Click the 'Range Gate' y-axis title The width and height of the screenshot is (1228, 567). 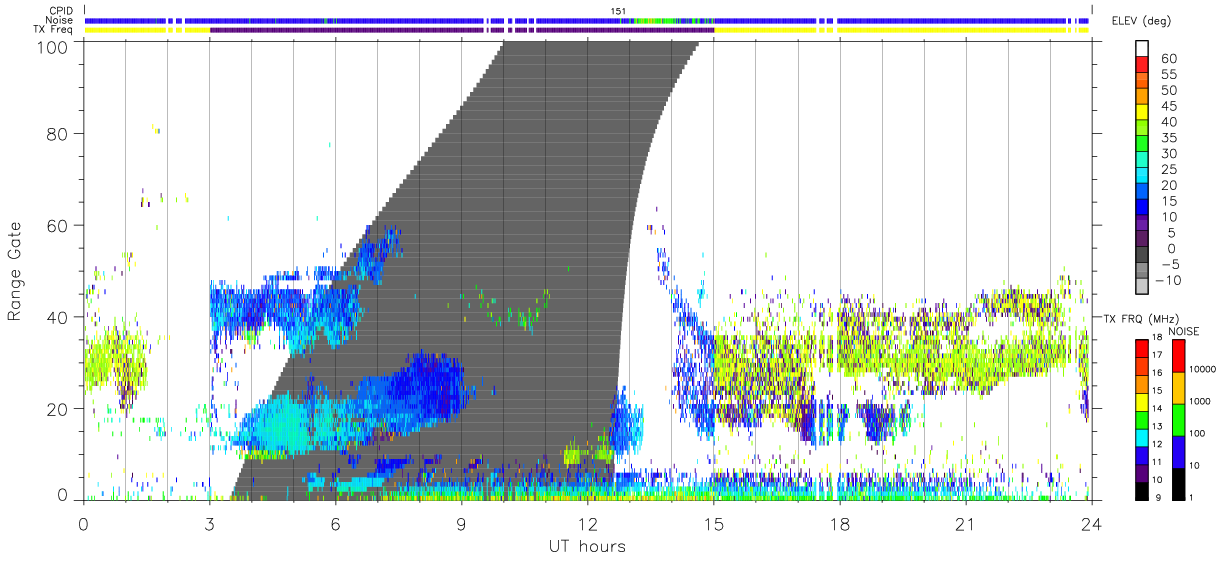click(x=15, y=271)
